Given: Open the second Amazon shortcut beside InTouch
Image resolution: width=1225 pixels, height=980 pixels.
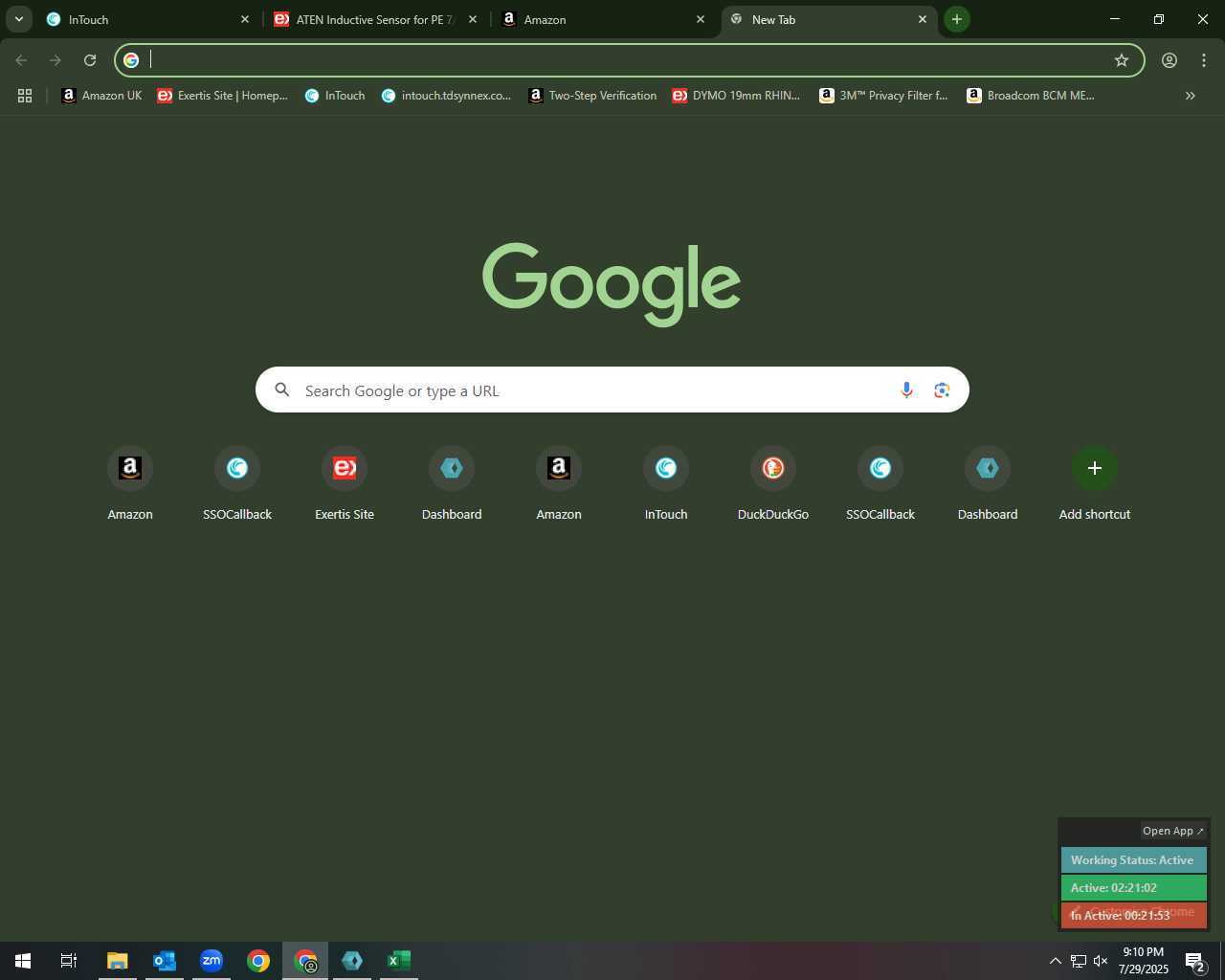Looking at the screenshot, I should point(559,485).
